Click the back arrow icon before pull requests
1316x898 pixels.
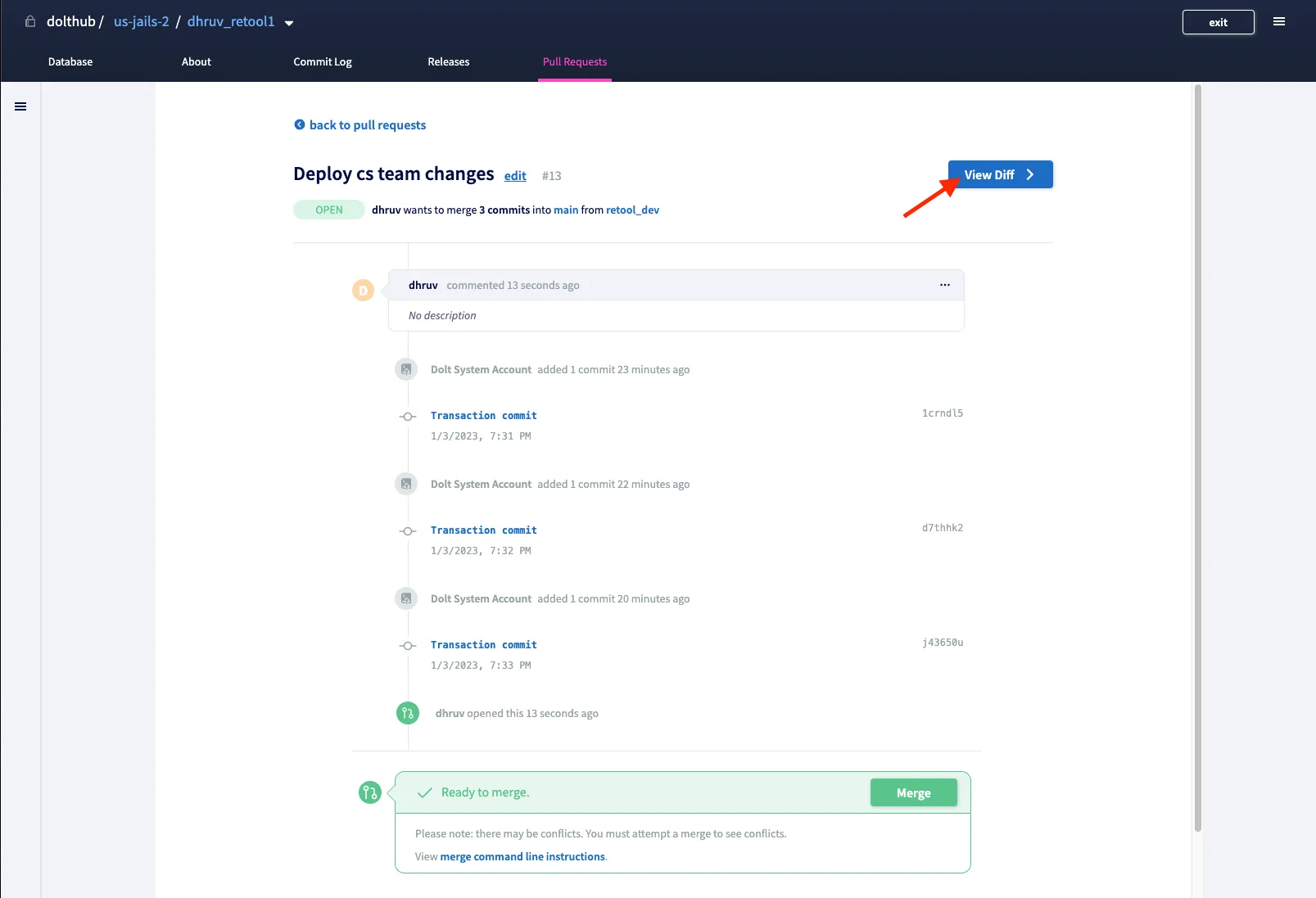tap(299, 124)
